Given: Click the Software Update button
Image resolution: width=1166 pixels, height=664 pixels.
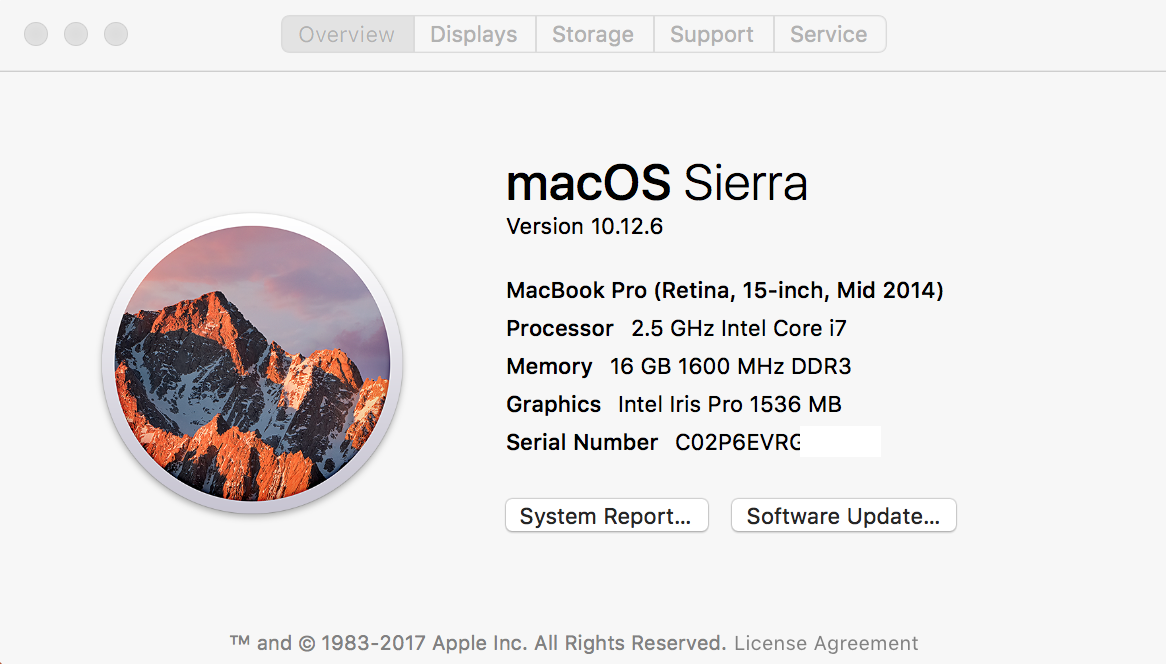Looking at the screenshot, I should [843, 516].
